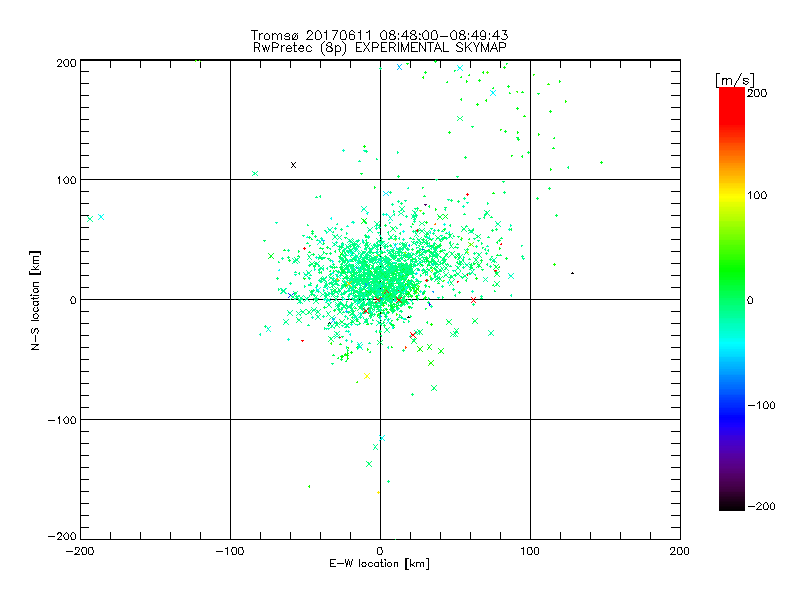Click the 'RwPretec (8p) EXPERIMENTAL SKYMAP' subtitle
The width and height of the screenshot is (800, 600).
[380, 48]
